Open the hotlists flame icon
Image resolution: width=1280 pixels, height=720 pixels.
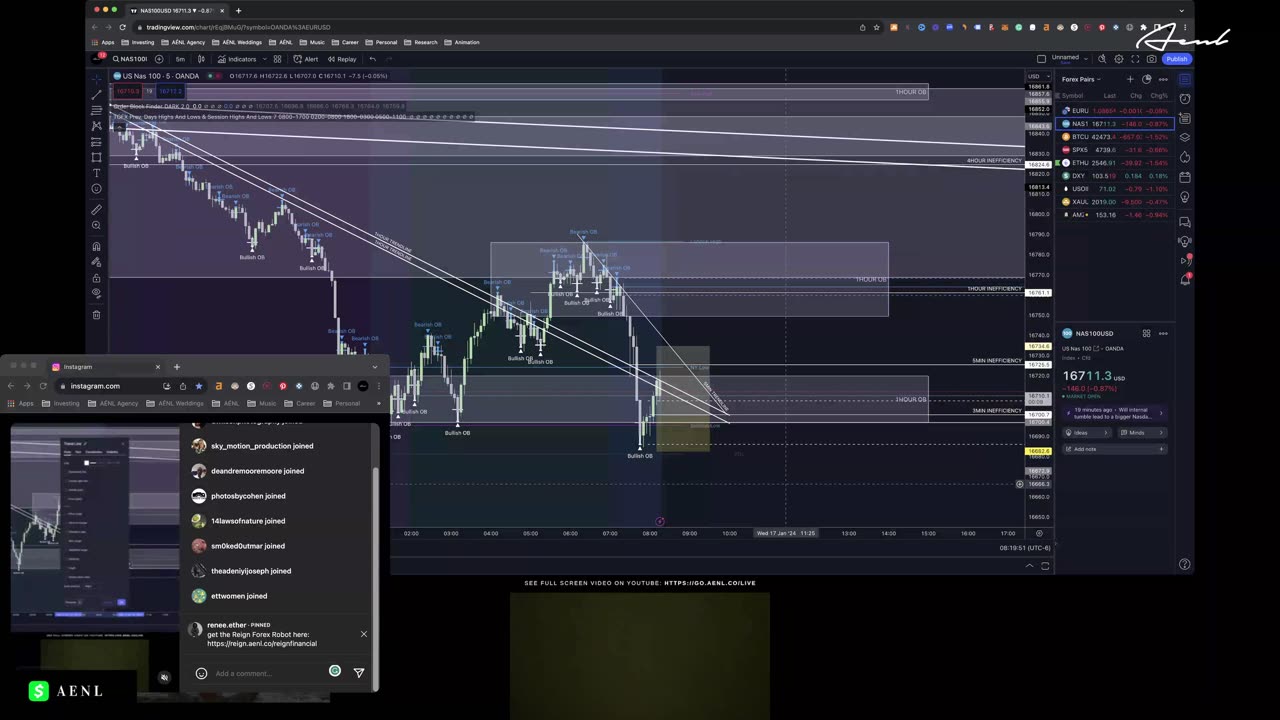pyautogui.click(x=1185, y=158)
